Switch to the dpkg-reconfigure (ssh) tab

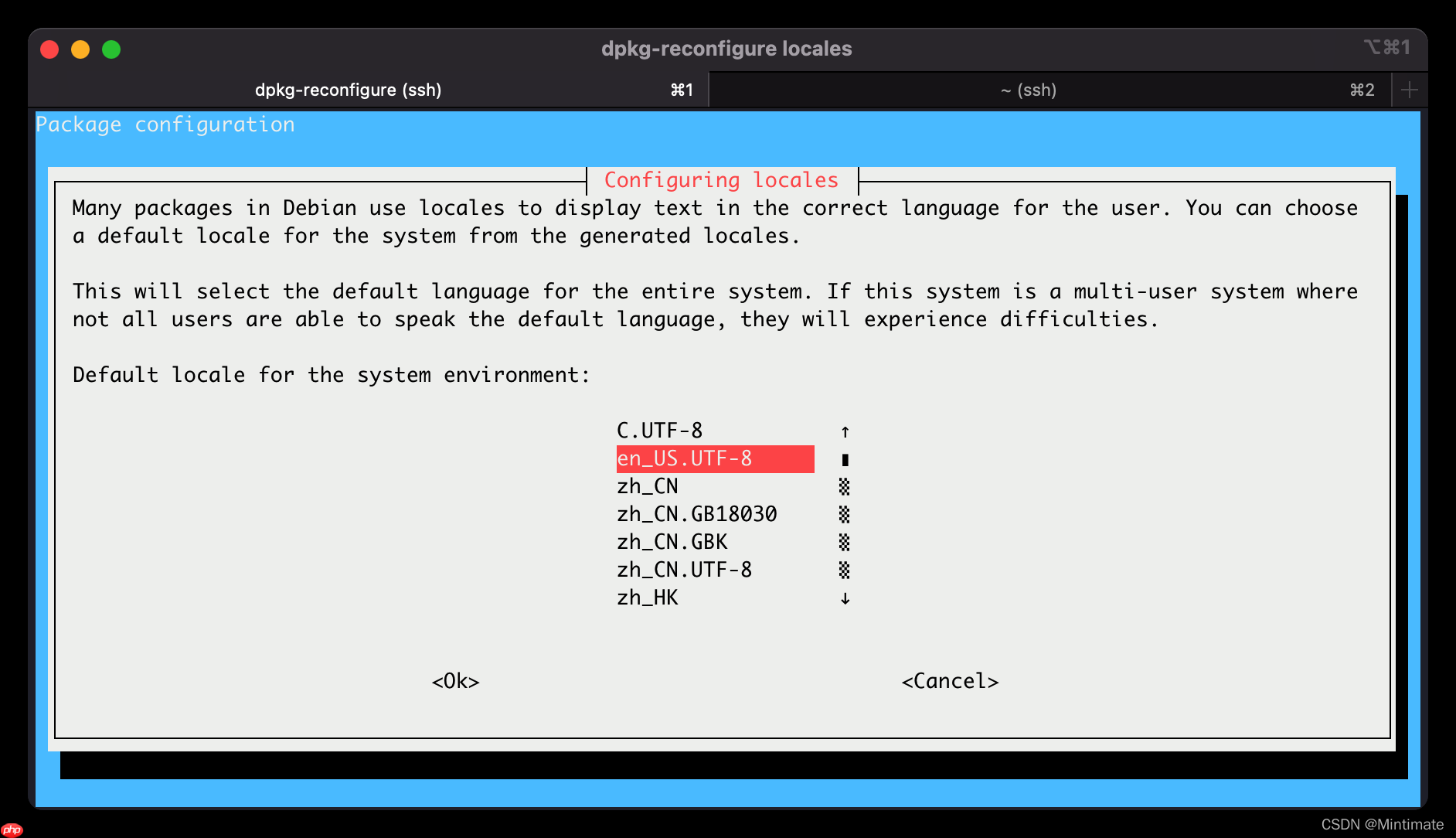(x=348, y=90)
